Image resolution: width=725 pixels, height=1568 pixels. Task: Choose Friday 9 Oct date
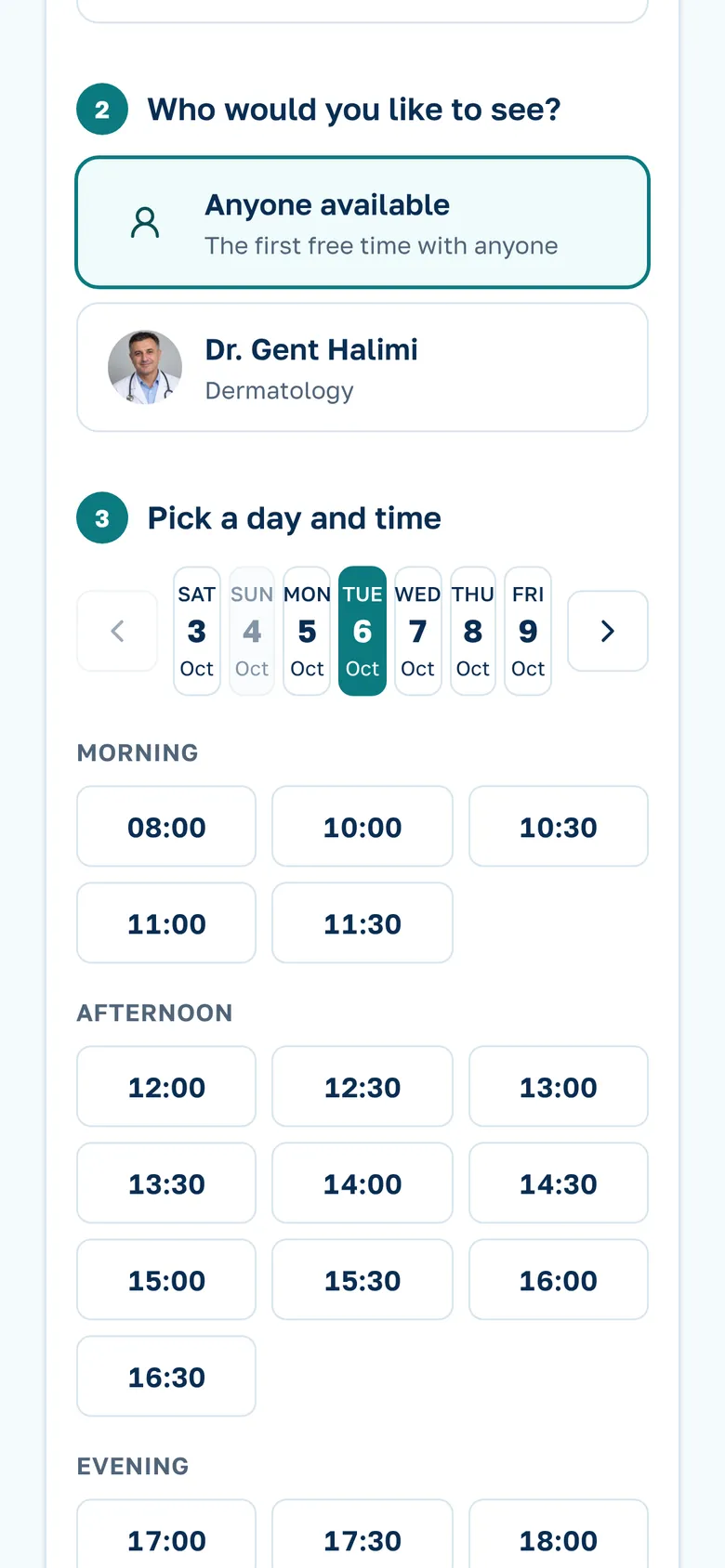pos(528,631)
